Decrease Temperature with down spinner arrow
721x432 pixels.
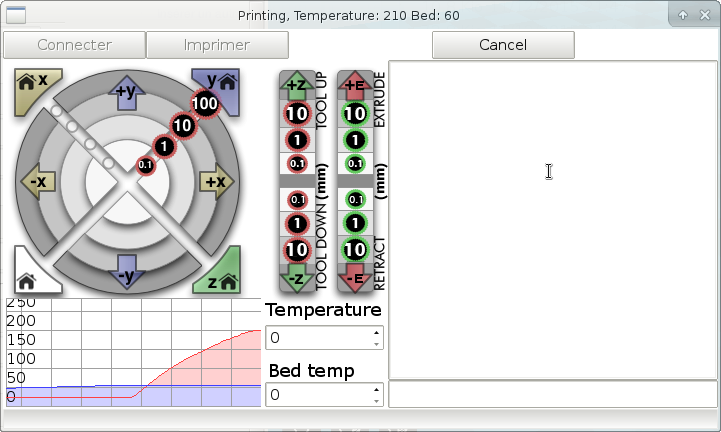pos(377,344)
